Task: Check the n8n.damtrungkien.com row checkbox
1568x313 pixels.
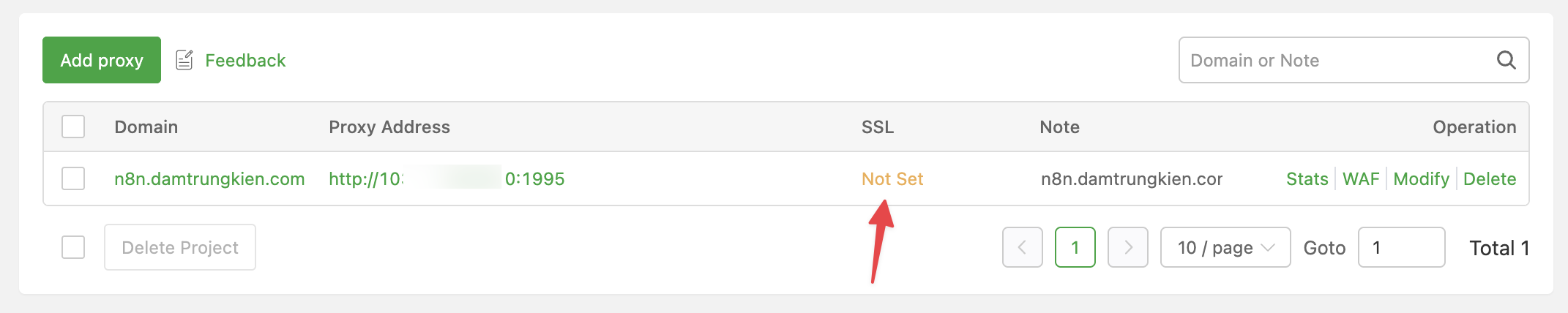Action: pos(73,178)
